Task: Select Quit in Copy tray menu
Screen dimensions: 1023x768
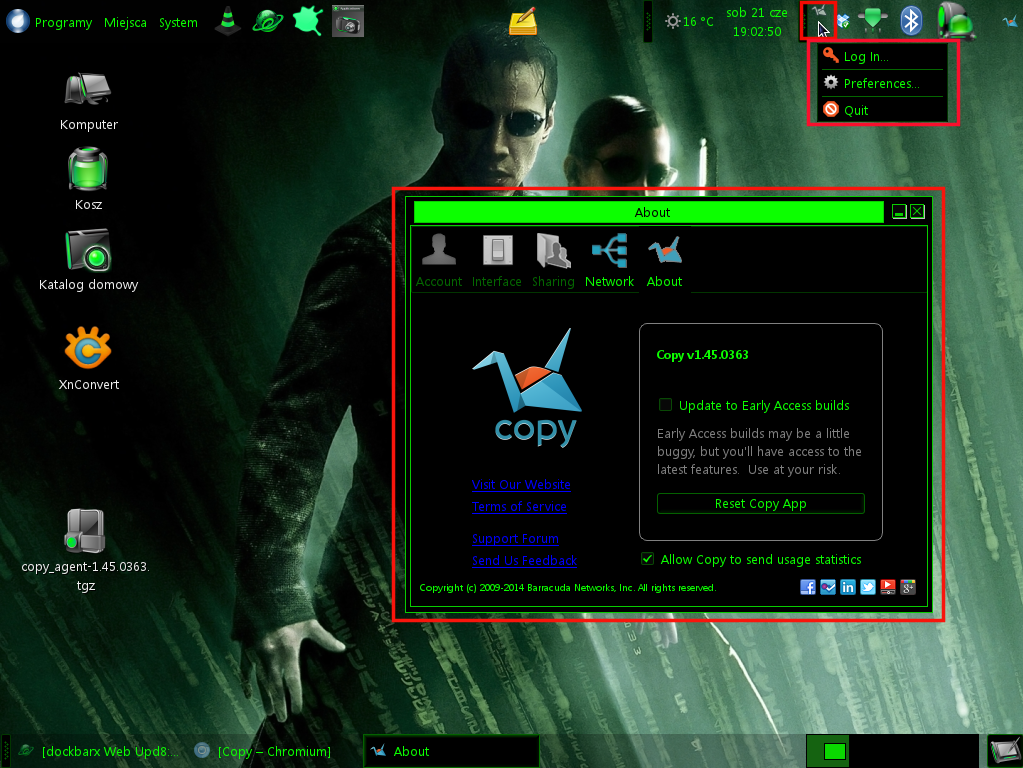Action: (x=881, y=110)
